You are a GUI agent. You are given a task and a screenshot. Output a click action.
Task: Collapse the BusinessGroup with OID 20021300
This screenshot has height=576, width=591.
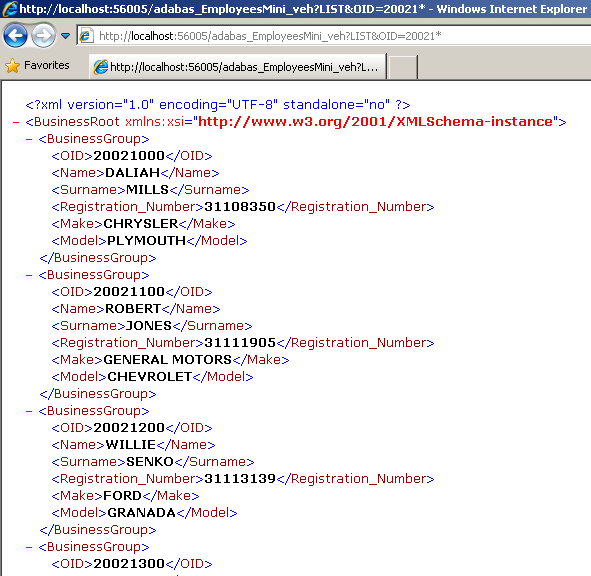(x=29, y=547)
